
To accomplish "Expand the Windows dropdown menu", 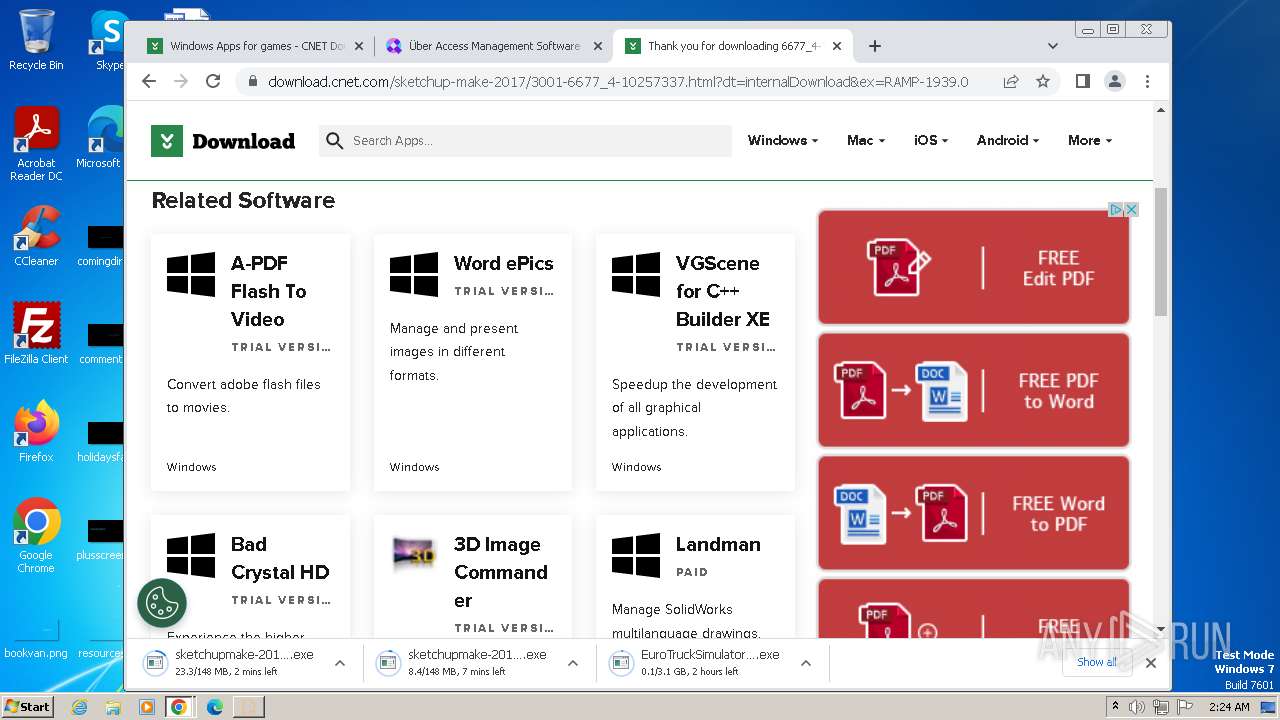I will coord(783,141).
